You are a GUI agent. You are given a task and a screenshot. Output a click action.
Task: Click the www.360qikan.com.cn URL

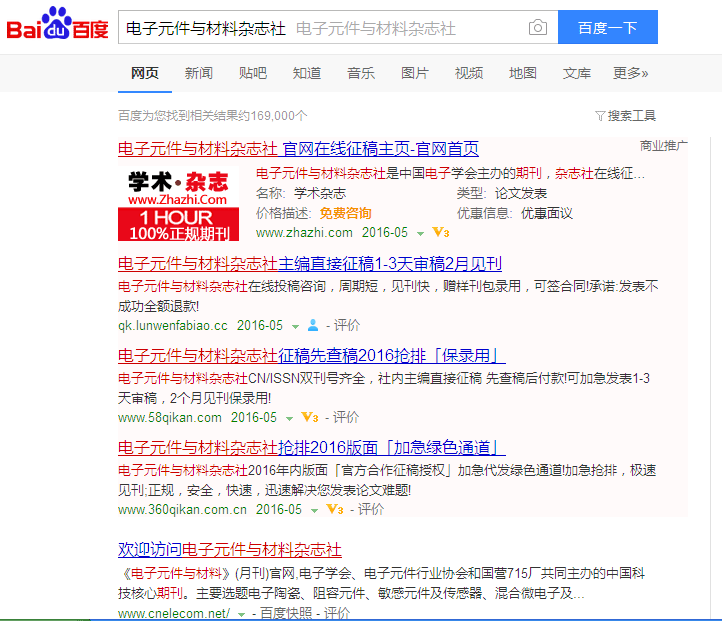tap(182, 510)
